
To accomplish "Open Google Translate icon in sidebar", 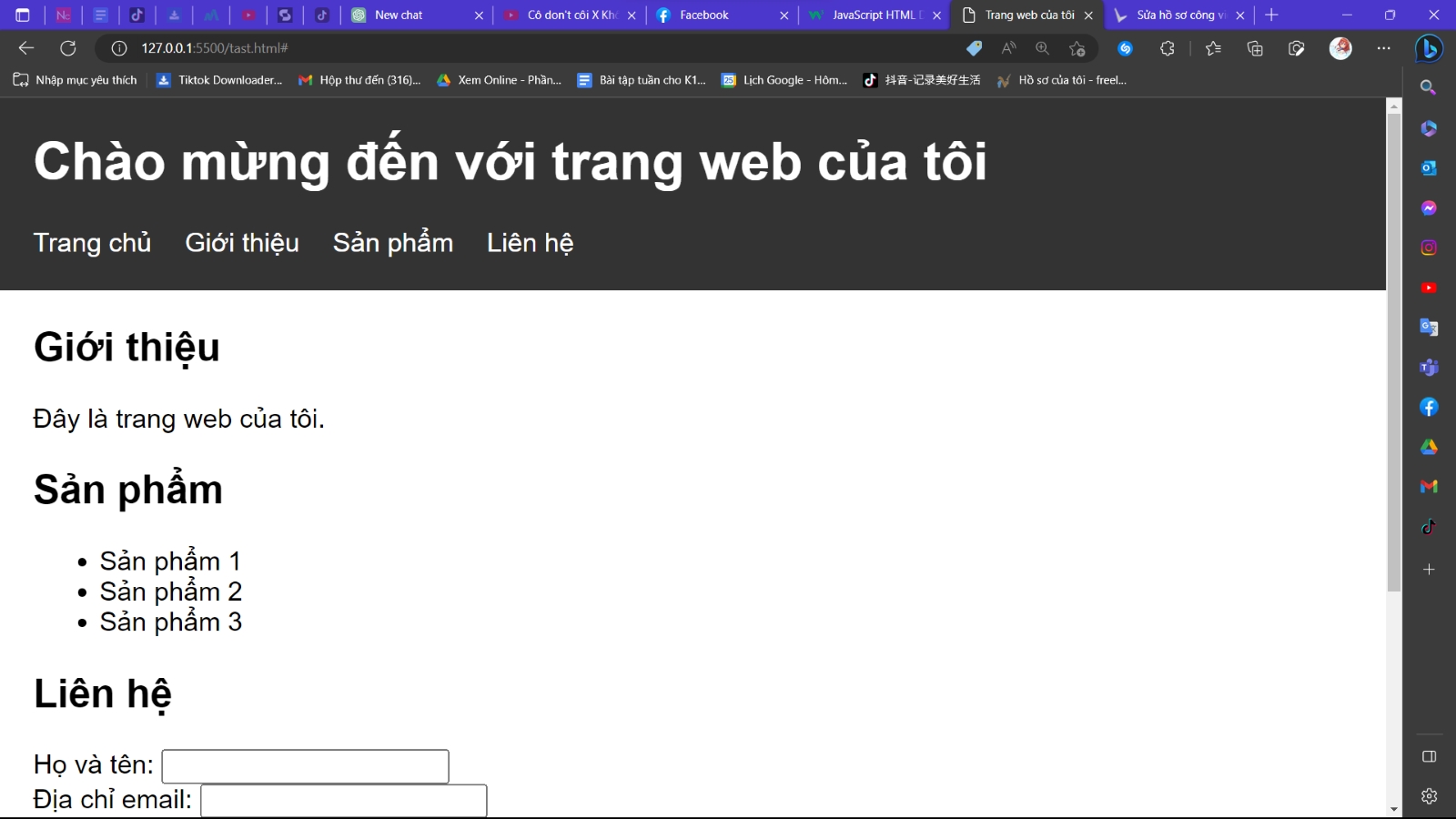I will pos(1429,328).
